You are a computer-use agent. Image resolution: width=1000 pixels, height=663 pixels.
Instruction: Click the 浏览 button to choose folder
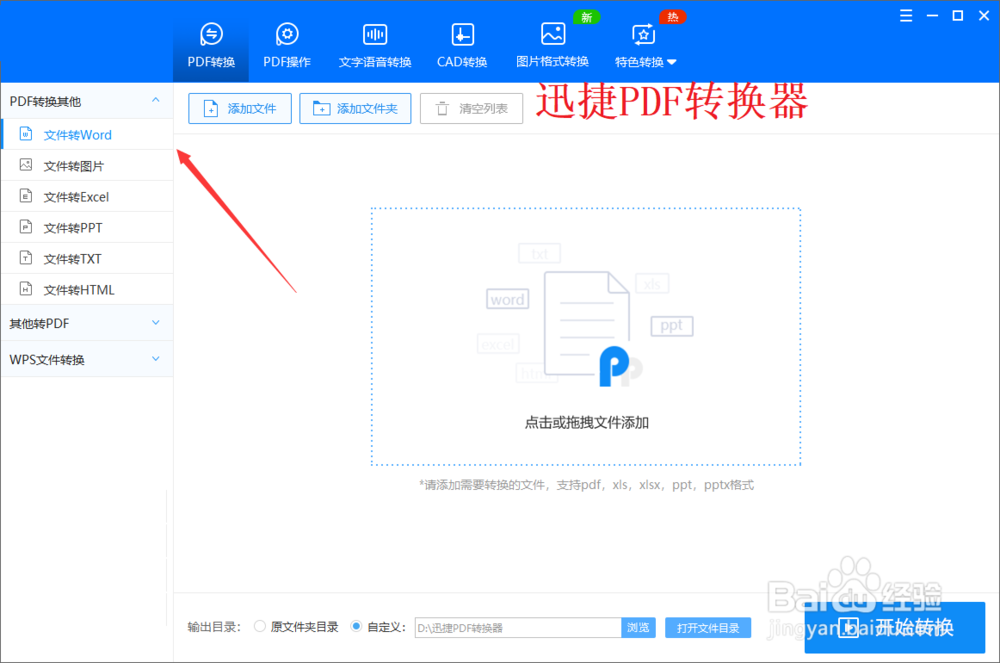click(x=638, y=627)
